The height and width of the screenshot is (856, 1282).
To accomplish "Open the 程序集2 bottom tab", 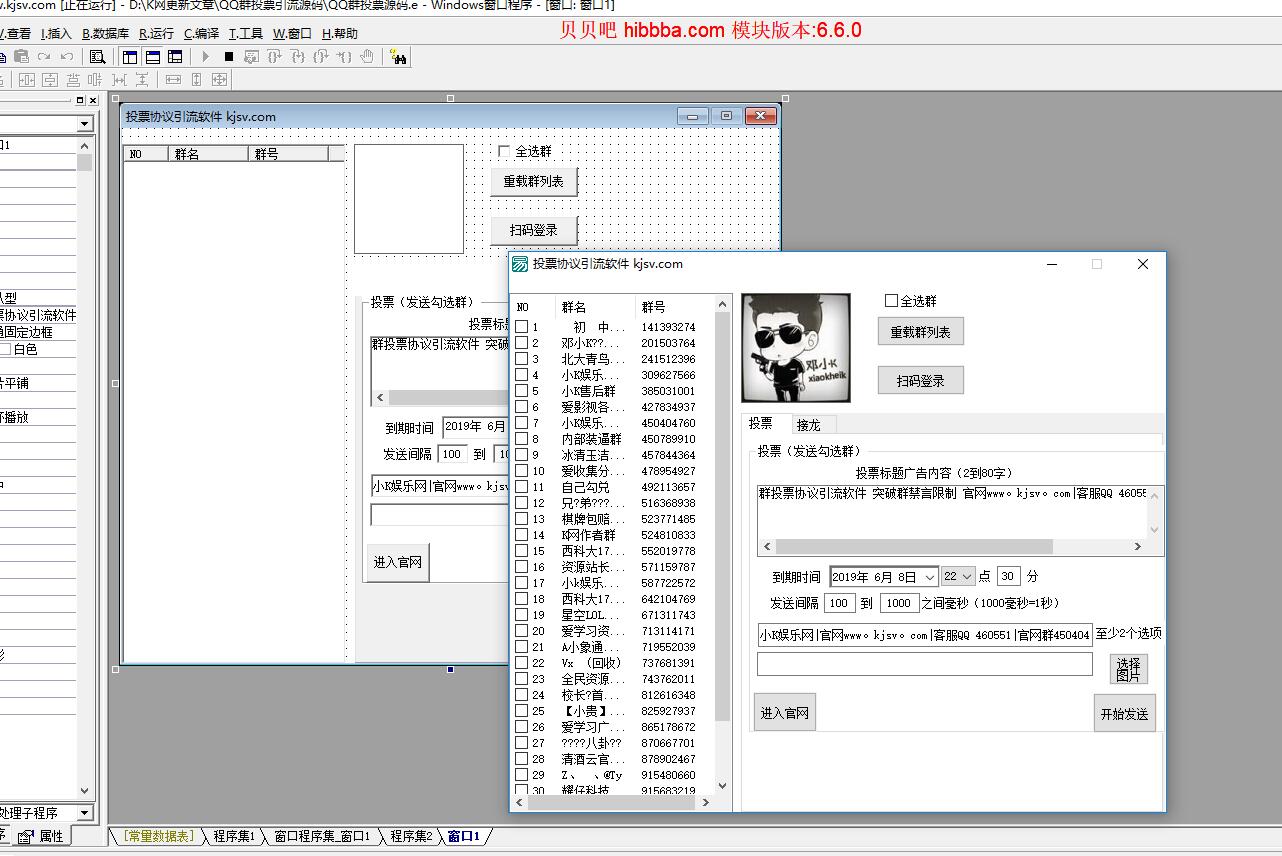I will [411, 836].
